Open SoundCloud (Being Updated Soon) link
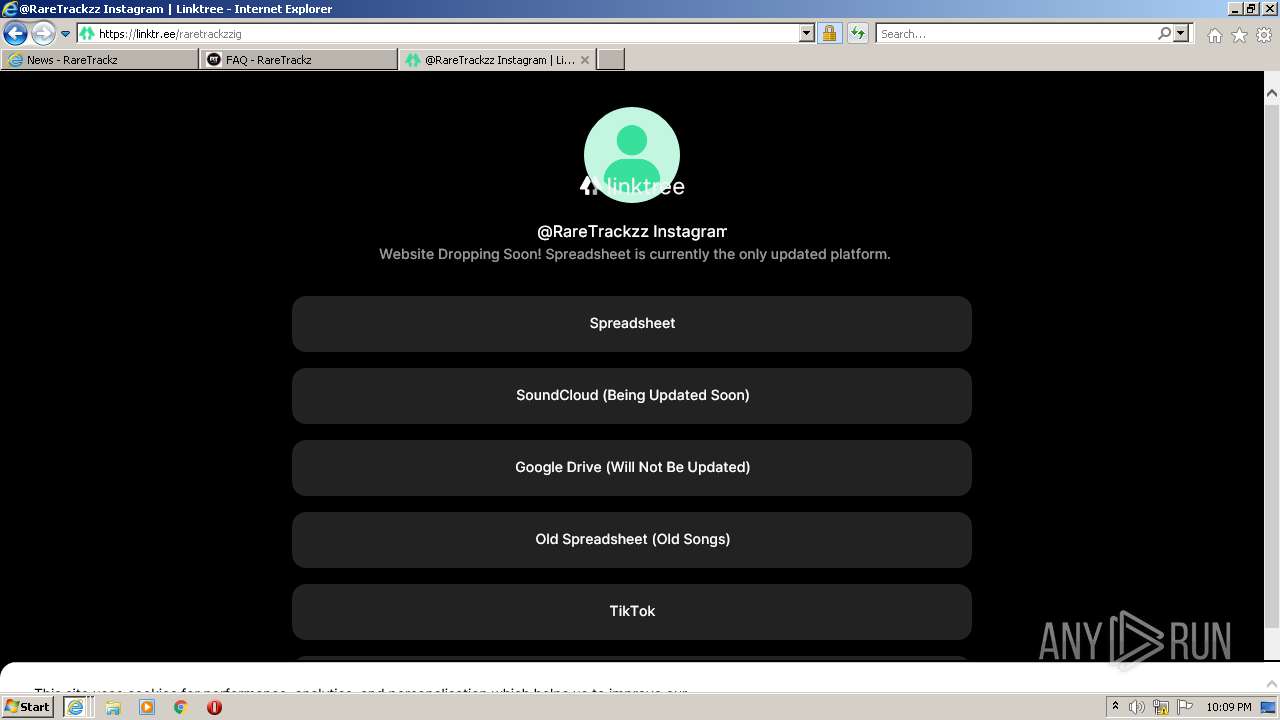Image resolution: width=1280 pixels, height=720 pixels. 632,396
